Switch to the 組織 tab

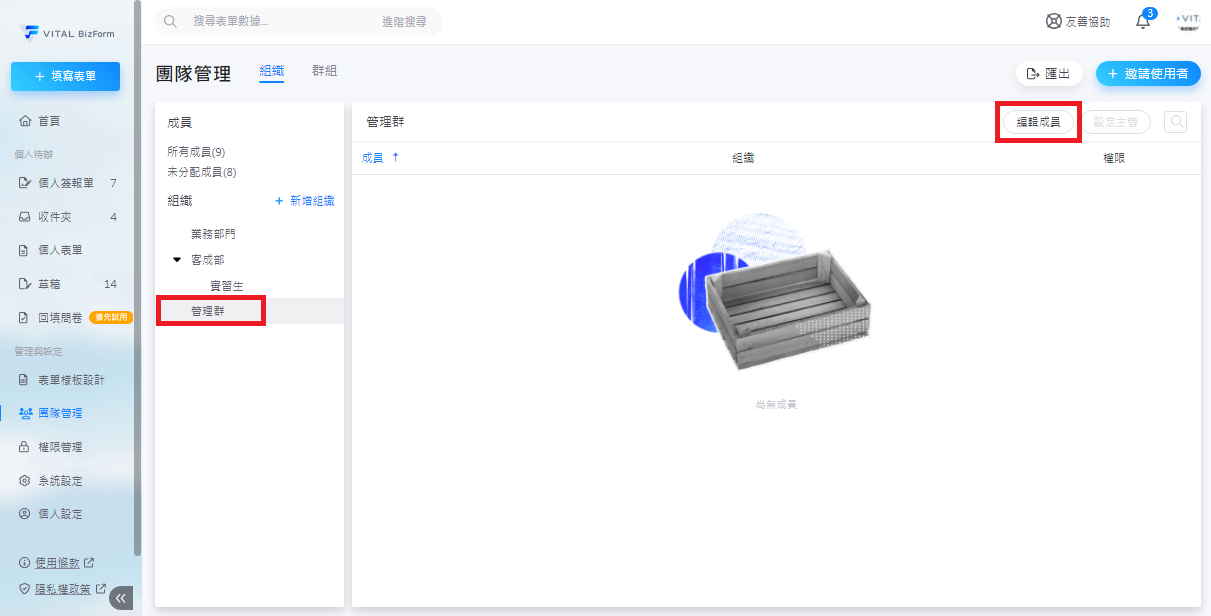pos(272,71)
